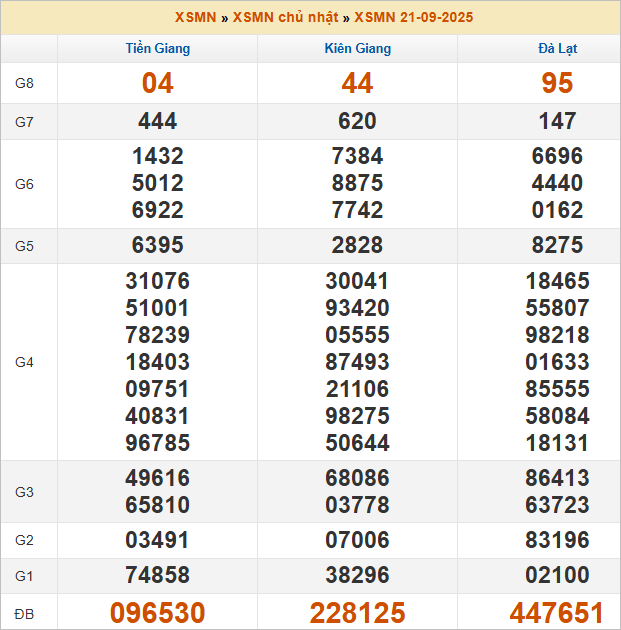
Task: Select Tiền Giang special prize 096530
Action: click(x=157, y=613)
